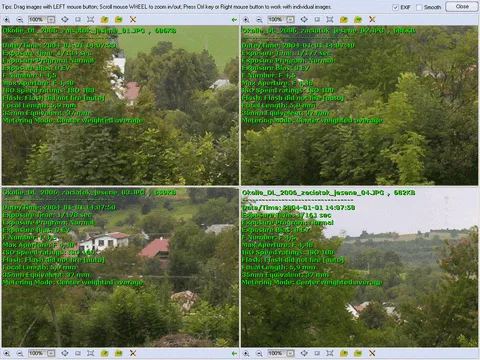Click the jesene_04.JPG photo with hazy sky

359,267
